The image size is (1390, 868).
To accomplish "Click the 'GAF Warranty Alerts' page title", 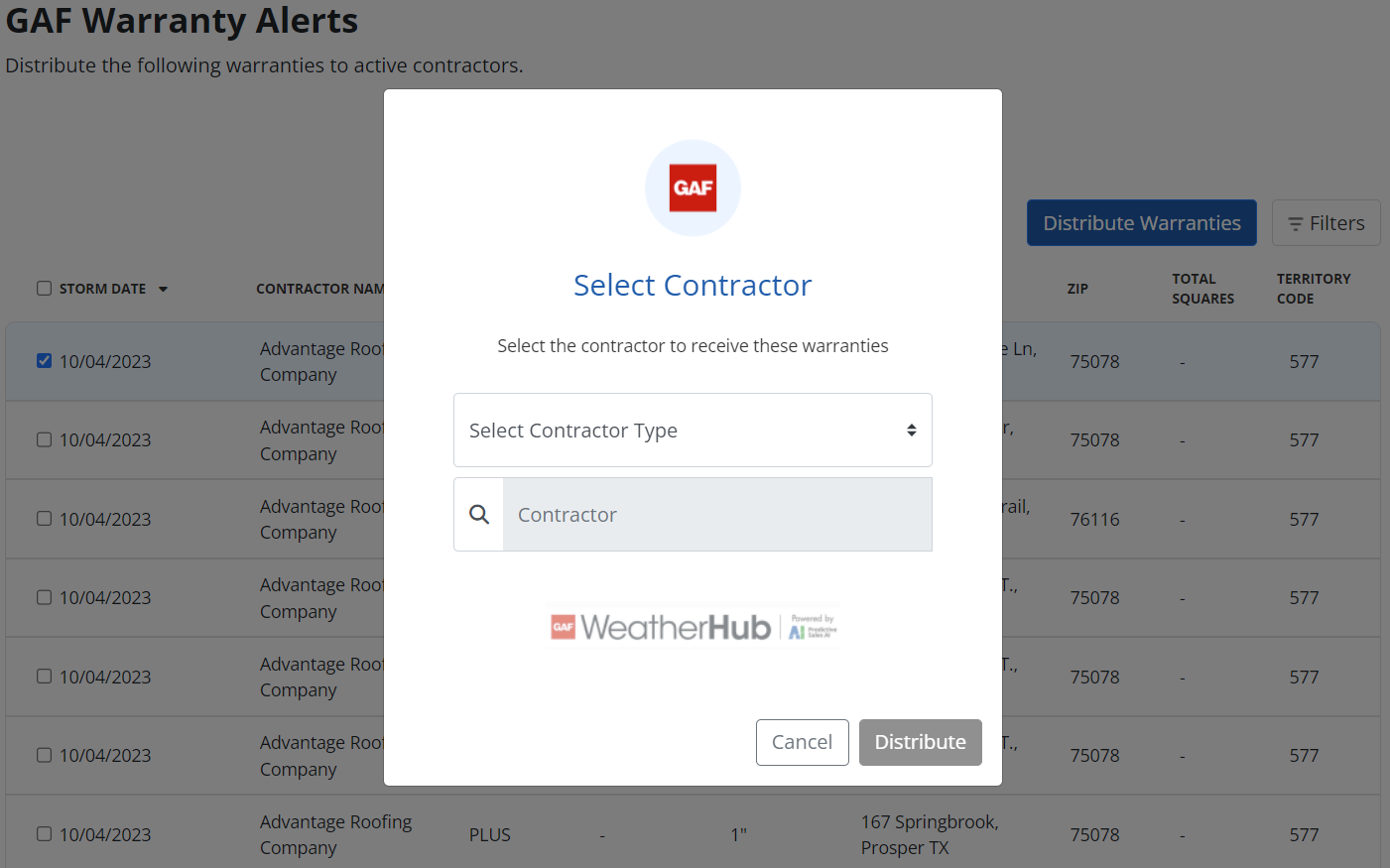I will coord(182,21).
